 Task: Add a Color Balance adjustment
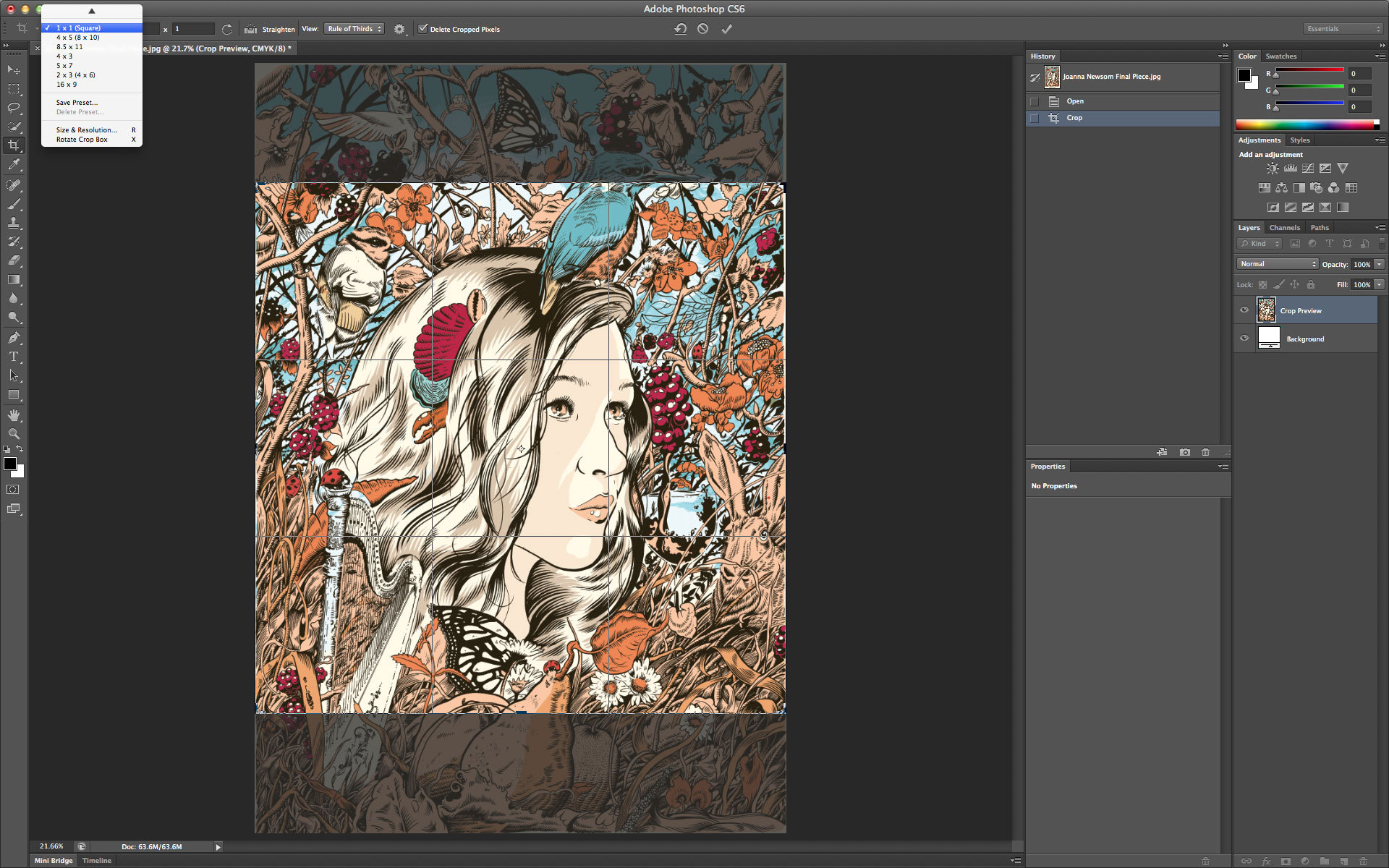pyautogui.click(x=1281, y=187)
